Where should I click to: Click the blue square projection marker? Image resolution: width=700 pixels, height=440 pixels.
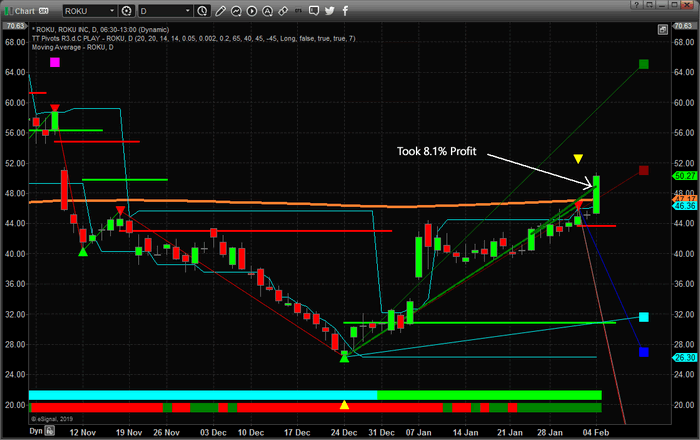[x=643, y=352]
